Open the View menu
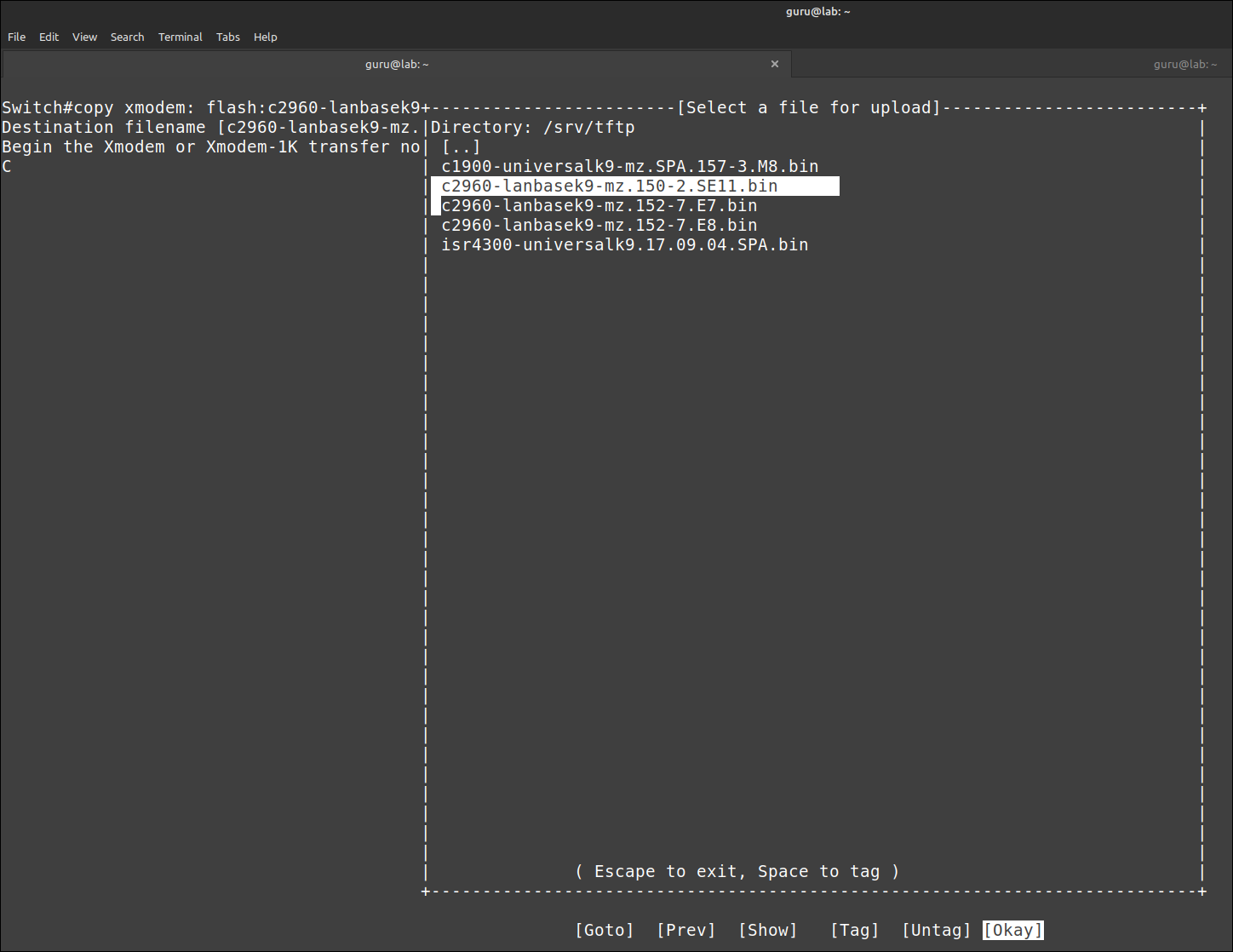Image resolution: width=1233 pixels, height=952 pixels. point(84,37)
